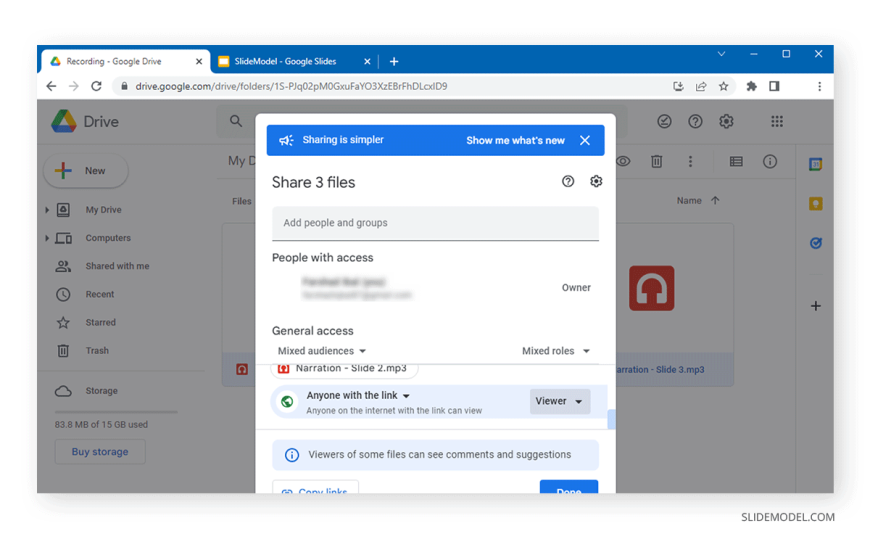Switch to list layout view
This screenshot has height=539, width=870.
click(x=736, y=162)
